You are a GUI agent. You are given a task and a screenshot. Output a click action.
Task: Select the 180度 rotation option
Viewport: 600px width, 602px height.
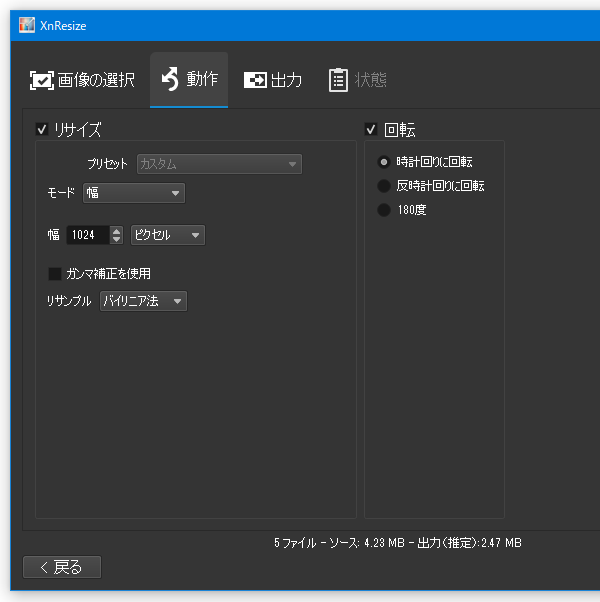[x=383, y=210]
